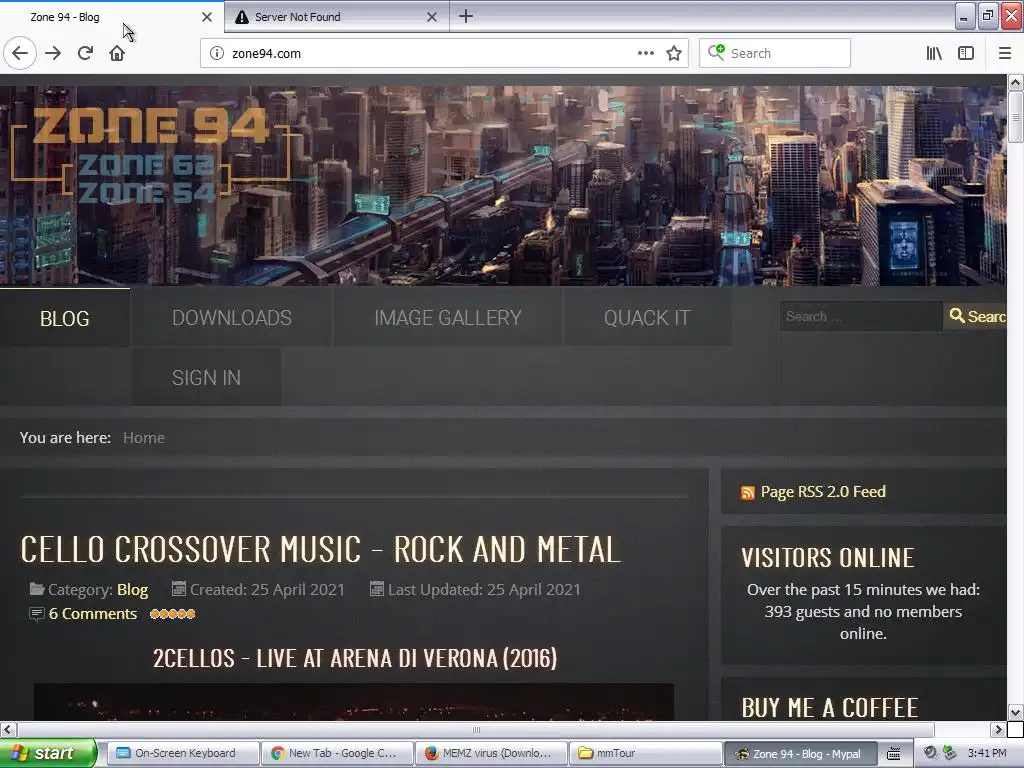Reload the current page

pos(85,54)
